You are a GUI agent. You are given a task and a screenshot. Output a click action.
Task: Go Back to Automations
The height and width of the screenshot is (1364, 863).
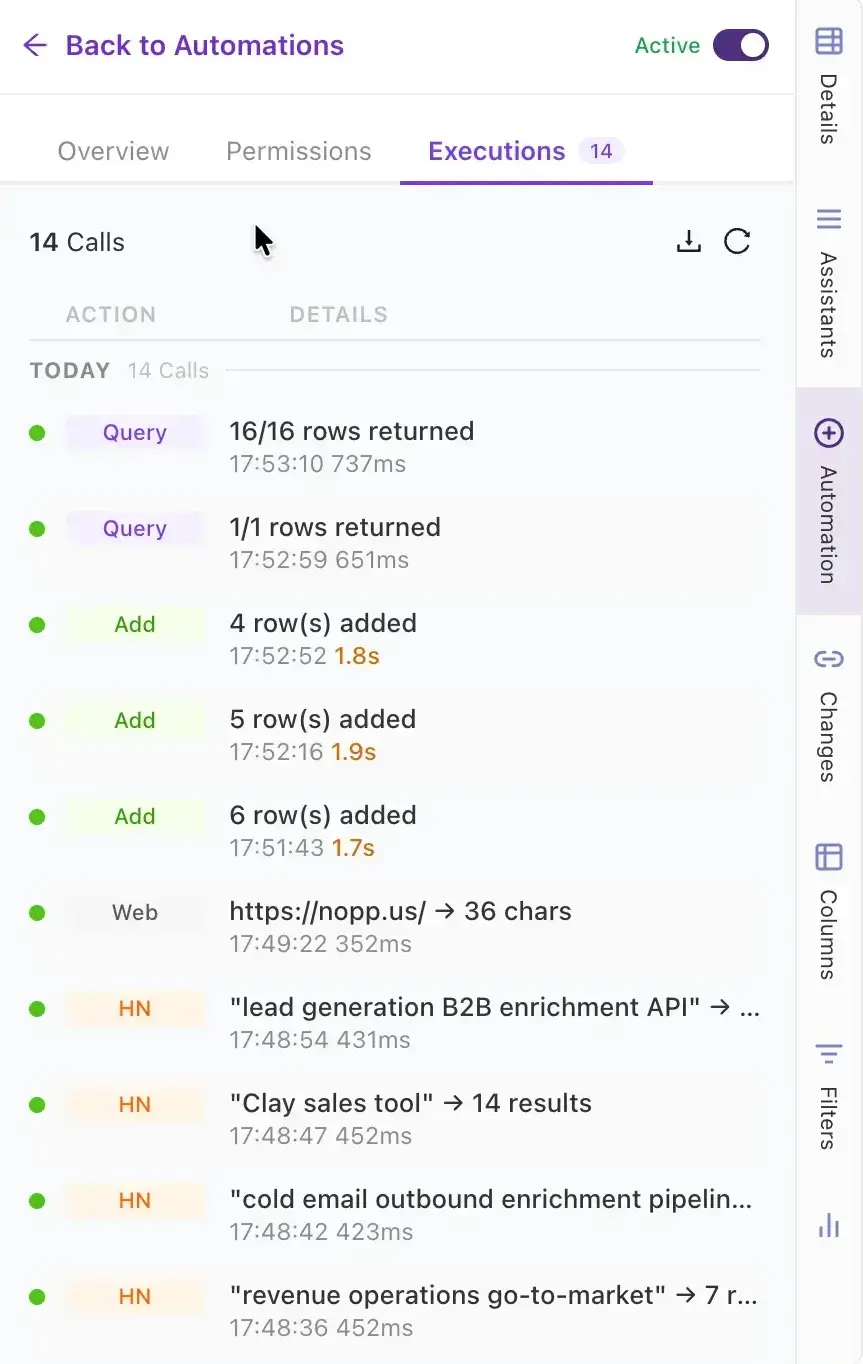[x=204, y=45]
